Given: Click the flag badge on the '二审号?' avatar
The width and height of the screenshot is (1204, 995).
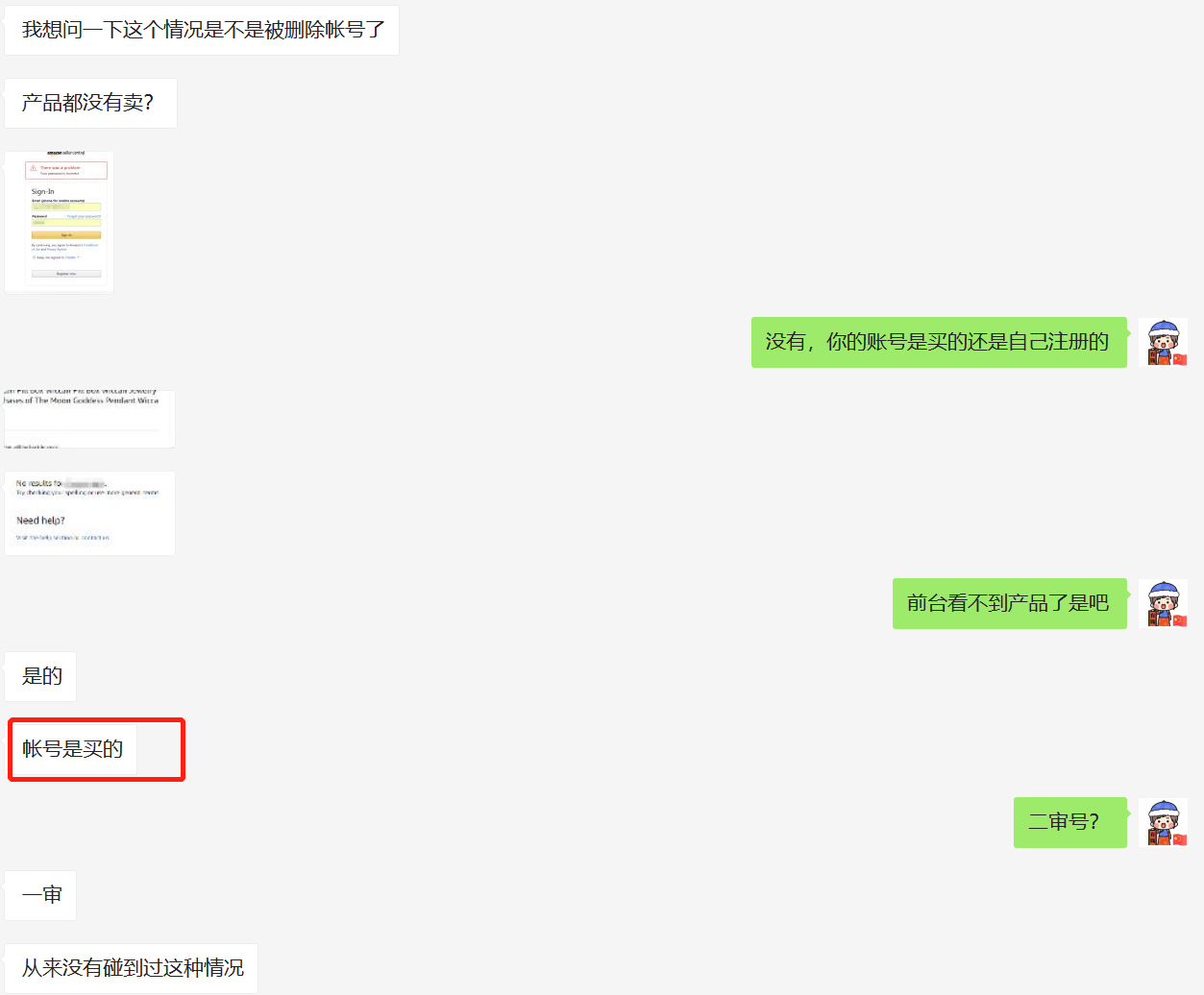Looking at the screenshot, I should [x=1180, y=839].
